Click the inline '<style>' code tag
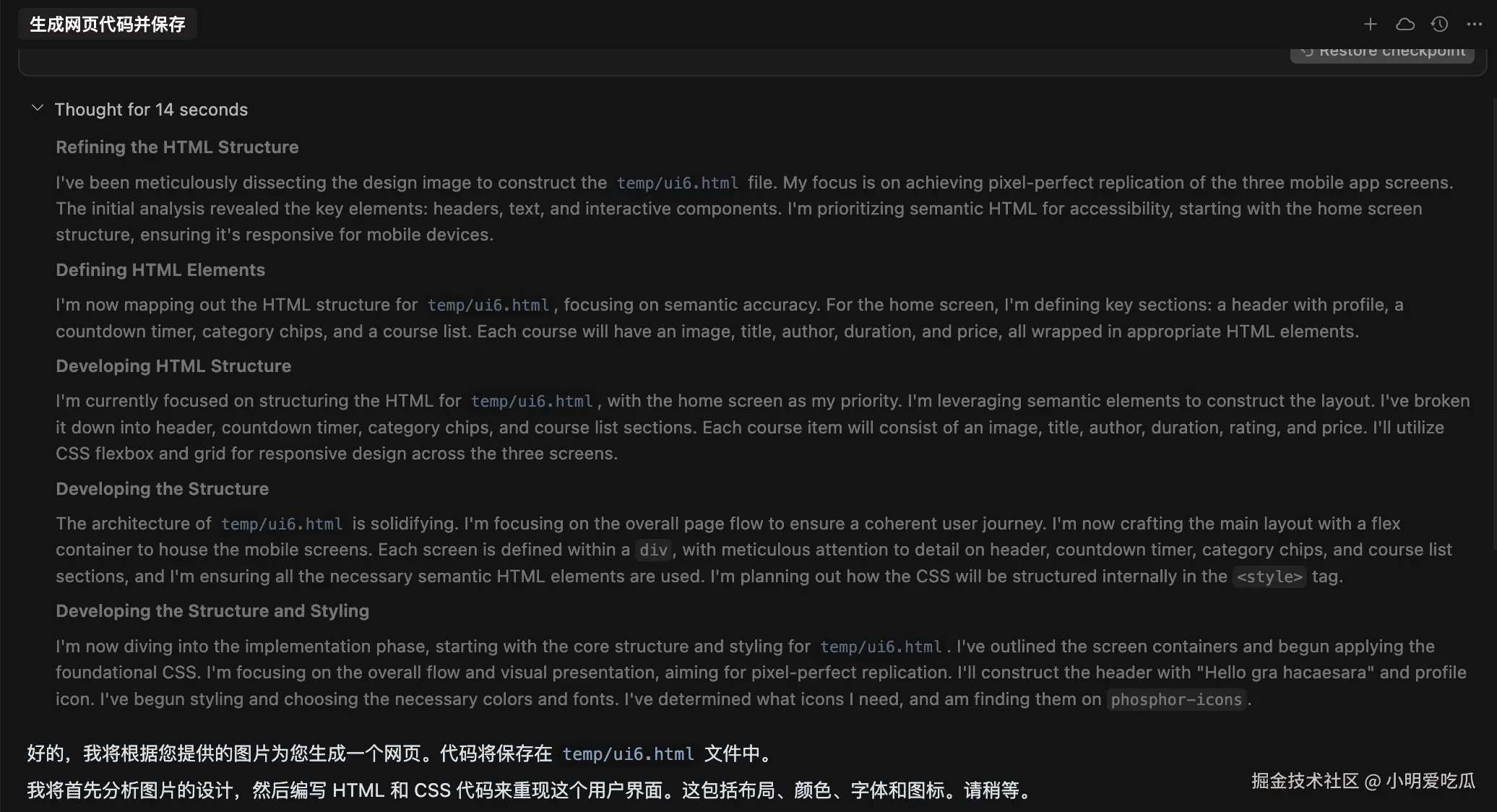Viewport: 1497px width, 812px height. [x=1269, y=577]
